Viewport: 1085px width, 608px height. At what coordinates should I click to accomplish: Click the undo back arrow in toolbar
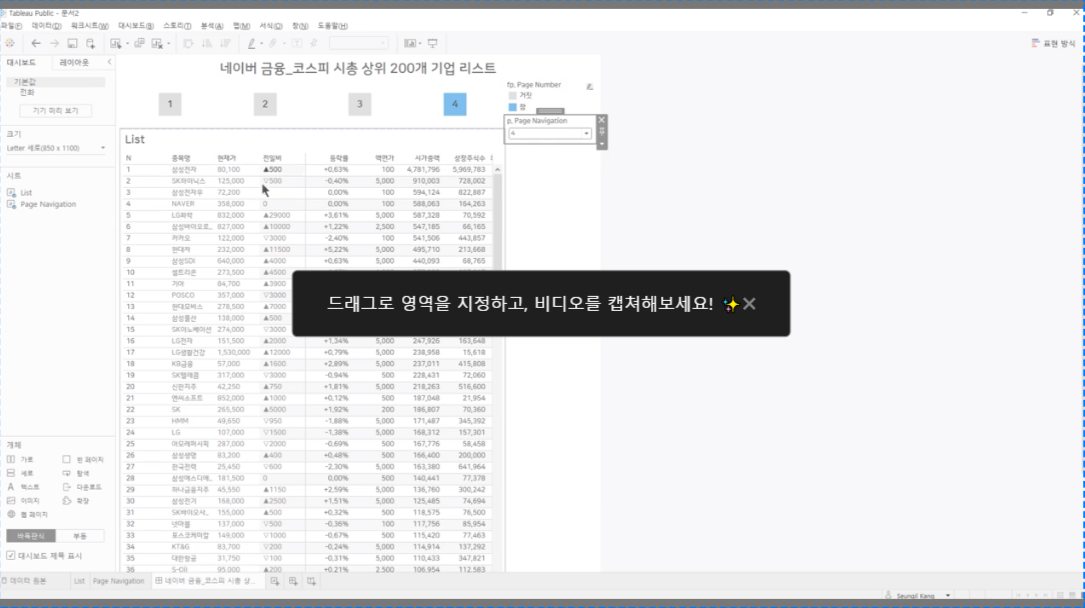(x=36, y=43)
